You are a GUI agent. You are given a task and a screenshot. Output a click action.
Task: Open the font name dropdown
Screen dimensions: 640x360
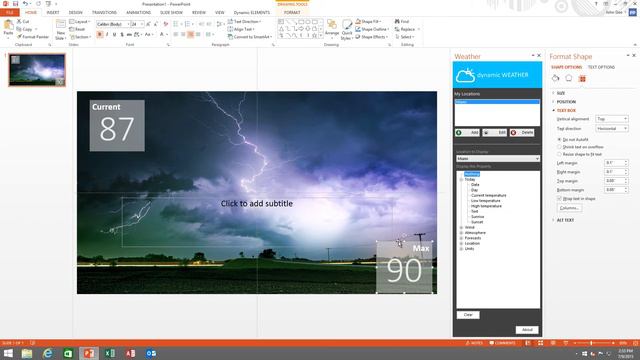[128, 24]
